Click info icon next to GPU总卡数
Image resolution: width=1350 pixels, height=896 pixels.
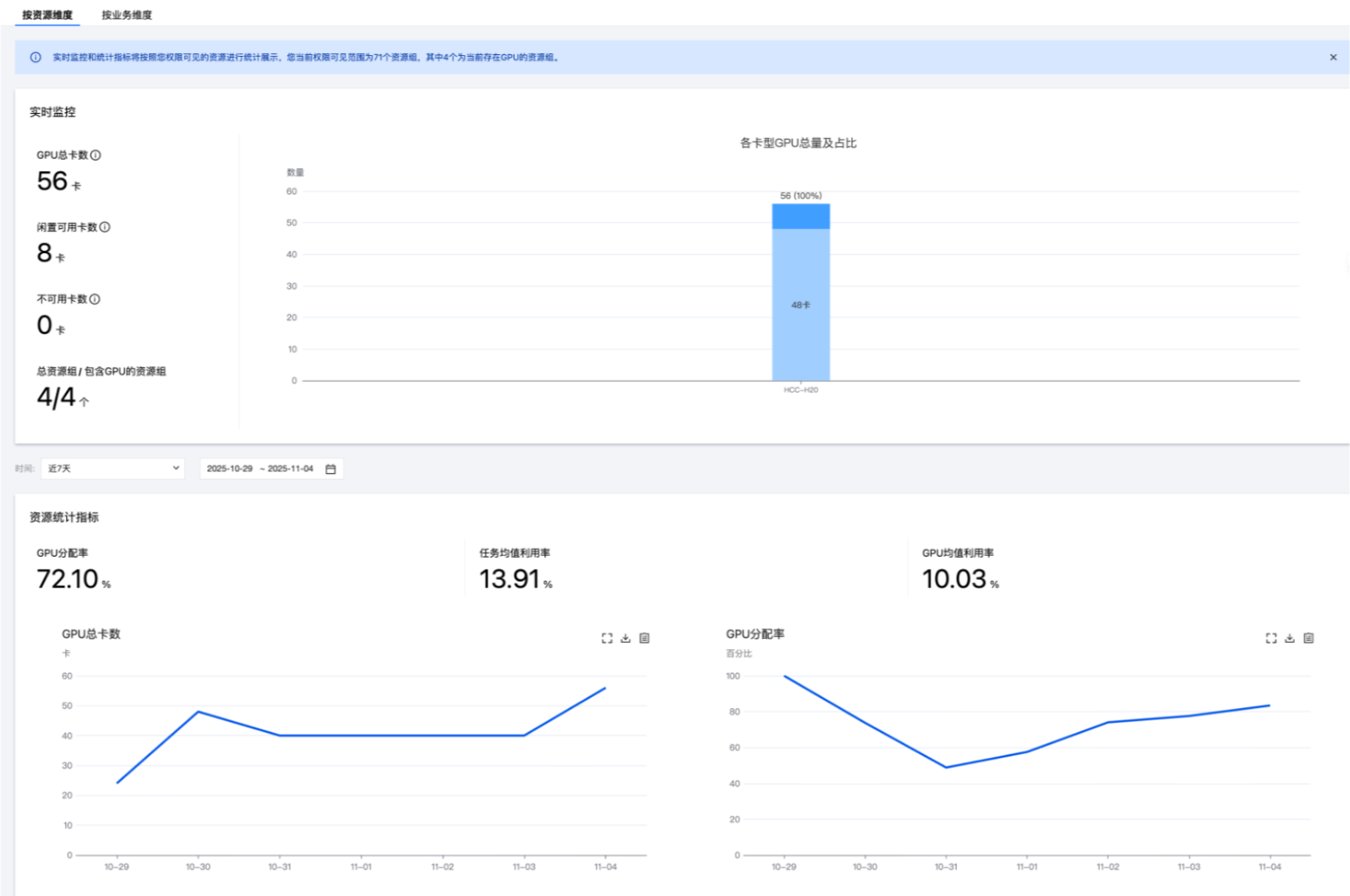(95, 155)
